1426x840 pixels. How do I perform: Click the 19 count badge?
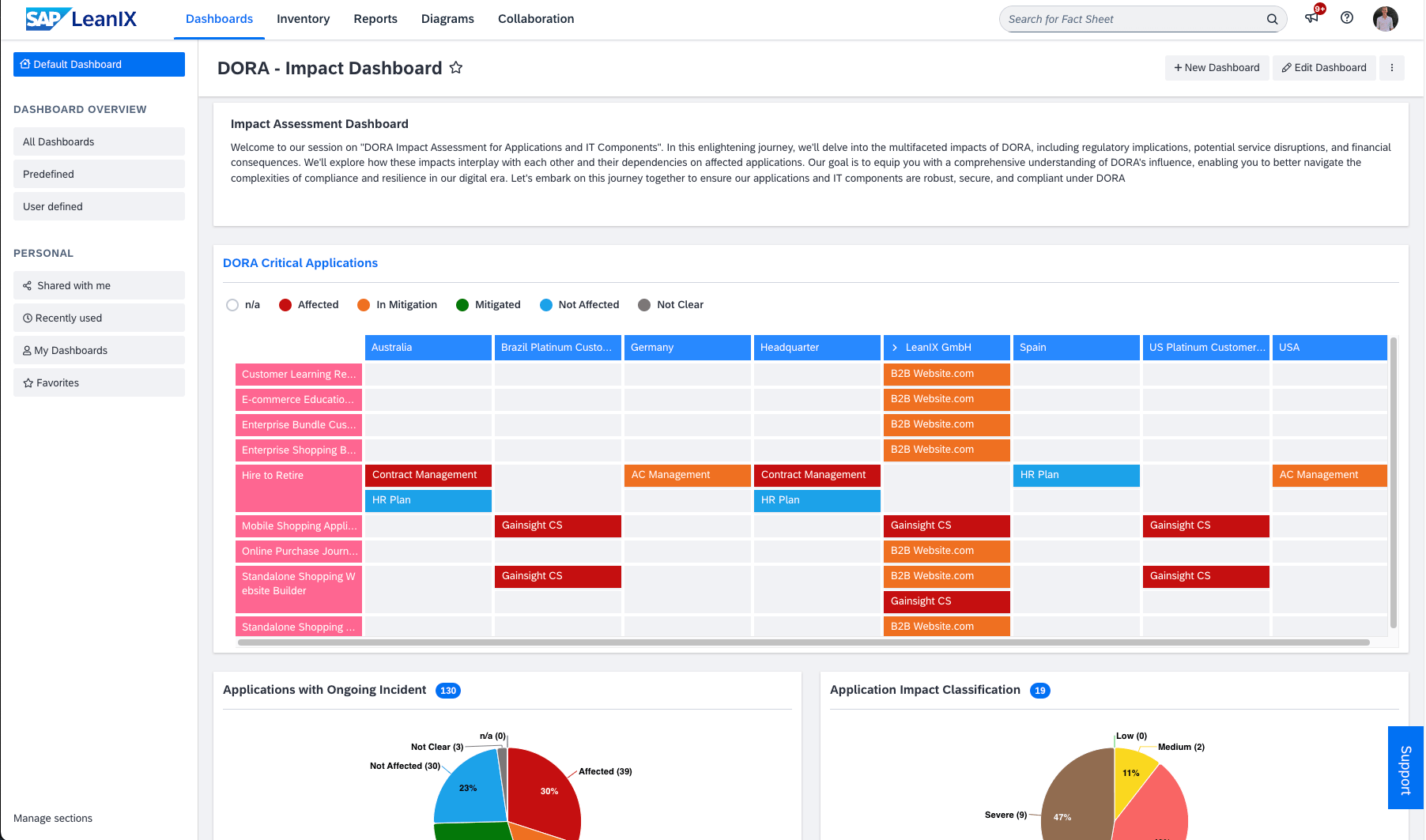click(1040, 691)
